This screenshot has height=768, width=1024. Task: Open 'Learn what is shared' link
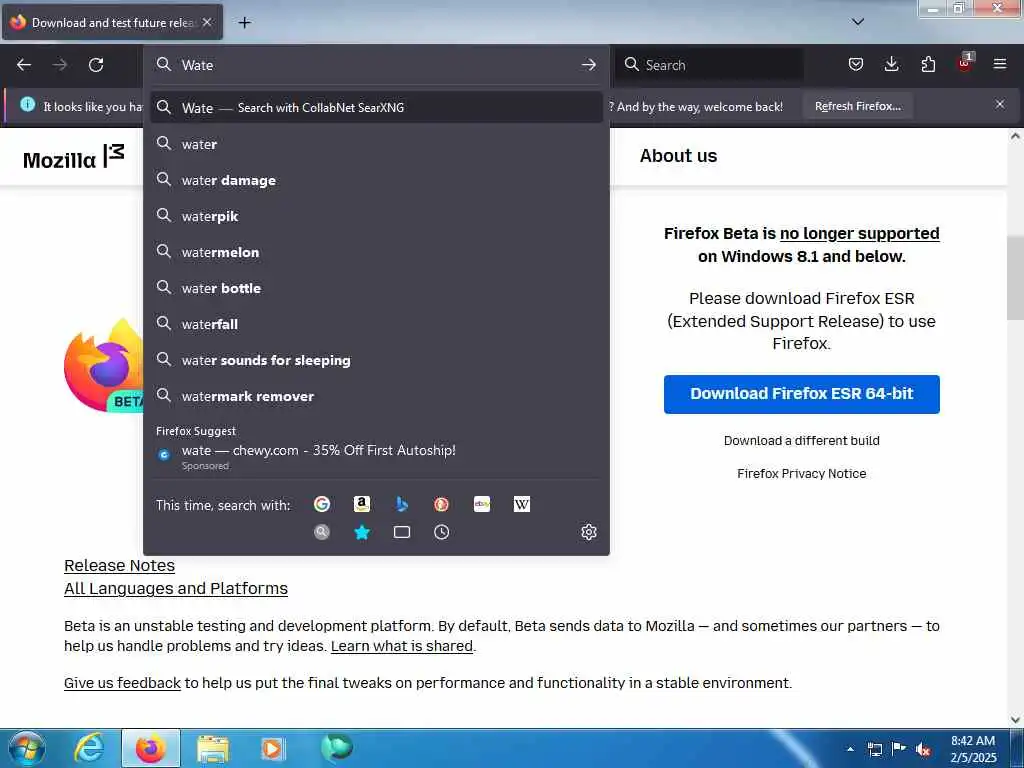[402, 646]
